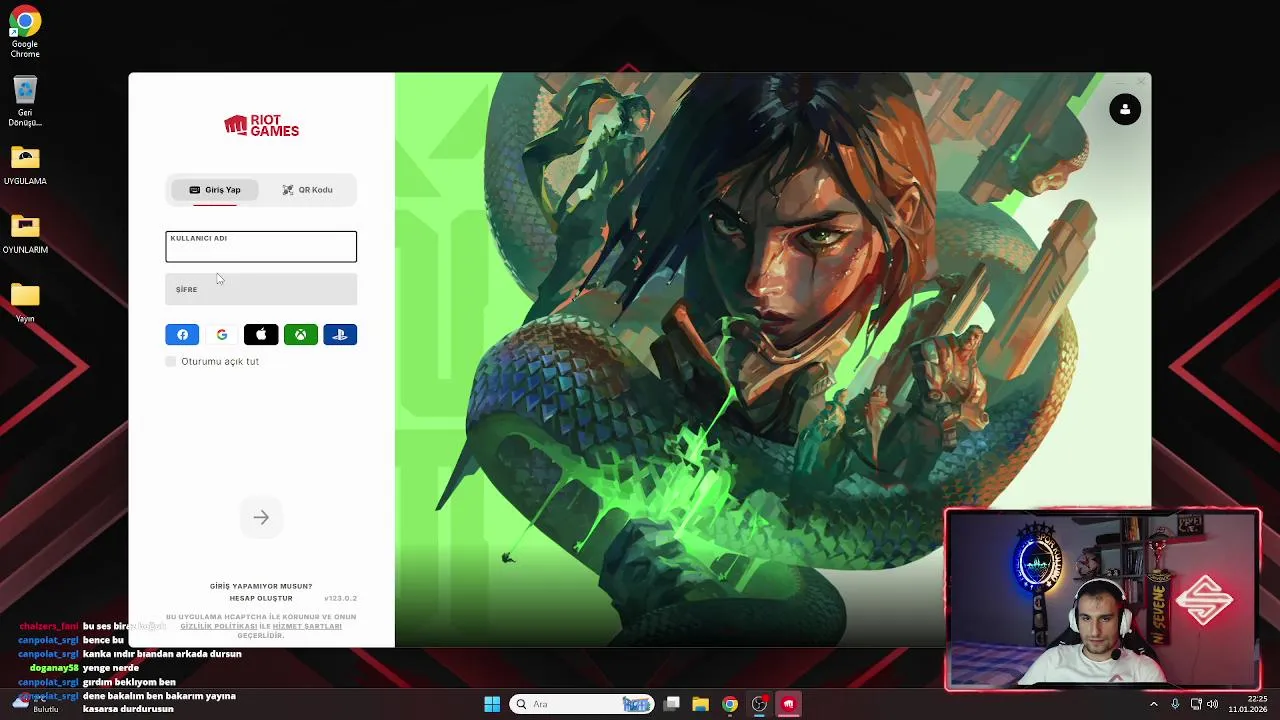Click the v123.0.2 version text
This screenshot has width=1280, height=720.
[340, 598]
